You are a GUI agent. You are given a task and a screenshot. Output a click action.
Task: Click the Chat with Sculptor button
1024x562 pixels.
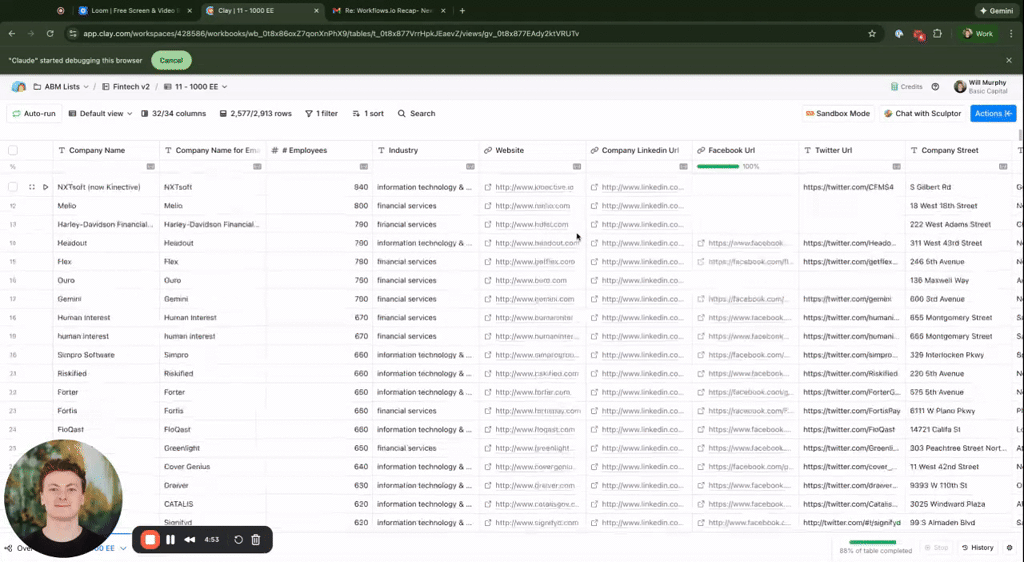(x=922, y=114)
